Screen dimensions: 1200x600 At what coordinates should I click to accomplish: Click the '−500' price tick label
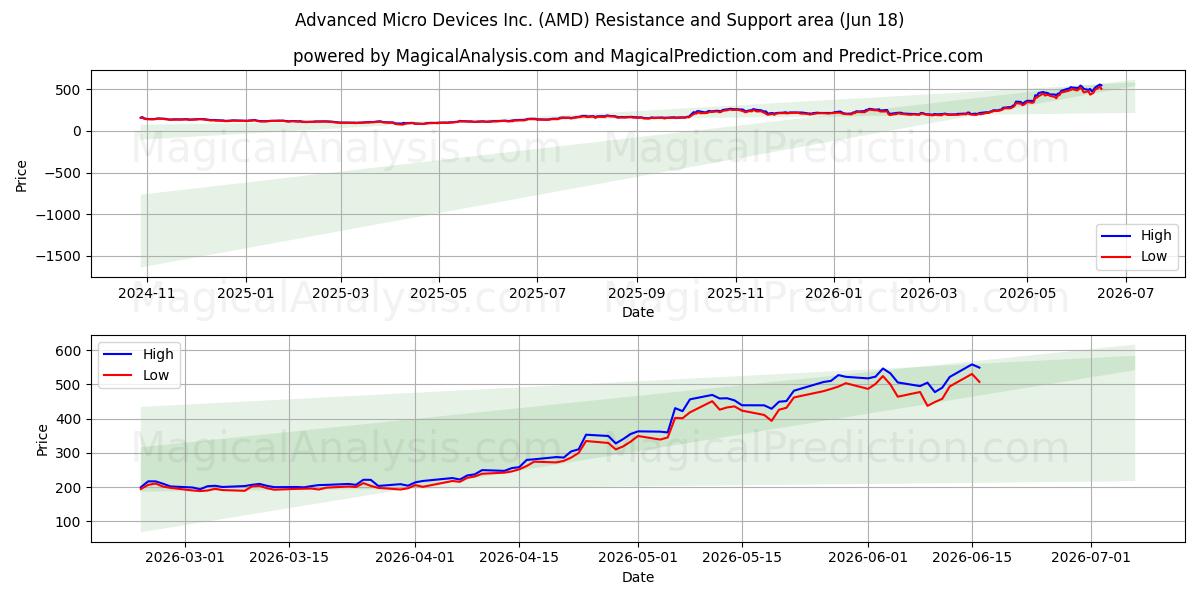click(x=64, y=173)
